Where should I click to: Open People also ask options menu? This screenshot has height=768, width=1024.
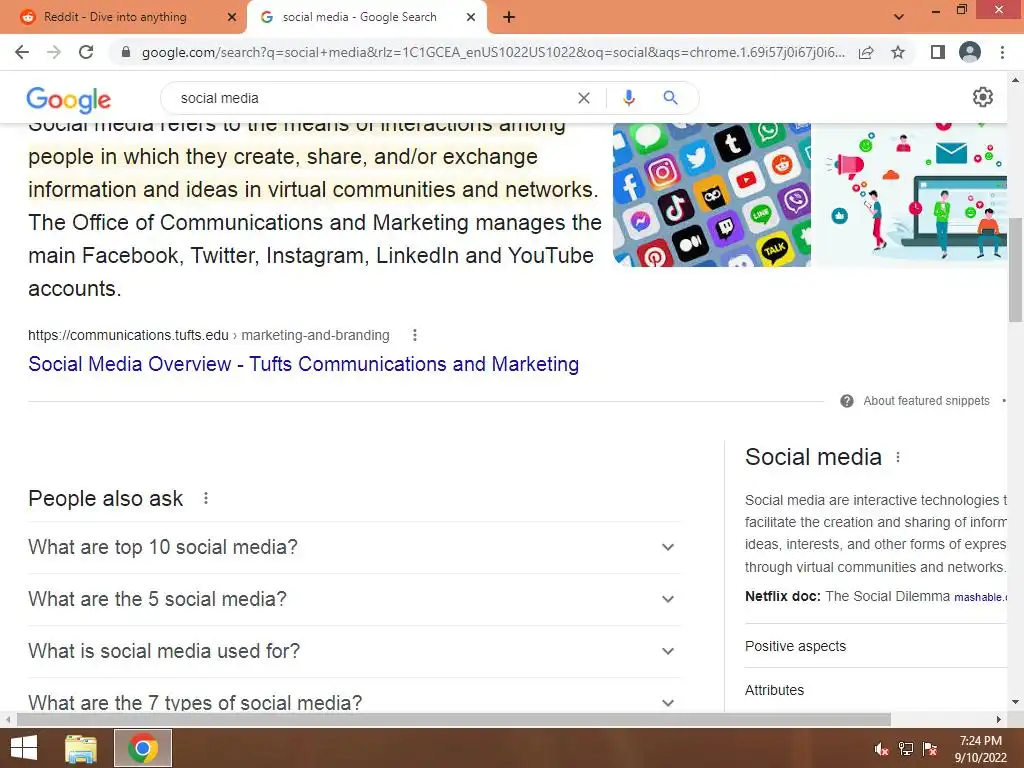(206, 498)
